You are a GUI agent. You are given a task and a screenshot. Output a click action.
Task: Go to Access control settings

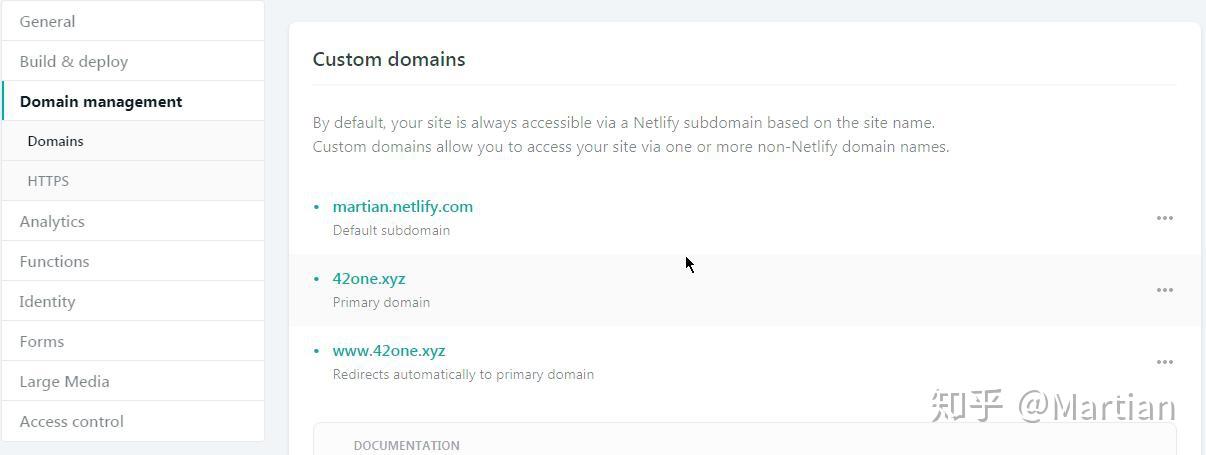(72, 421)
